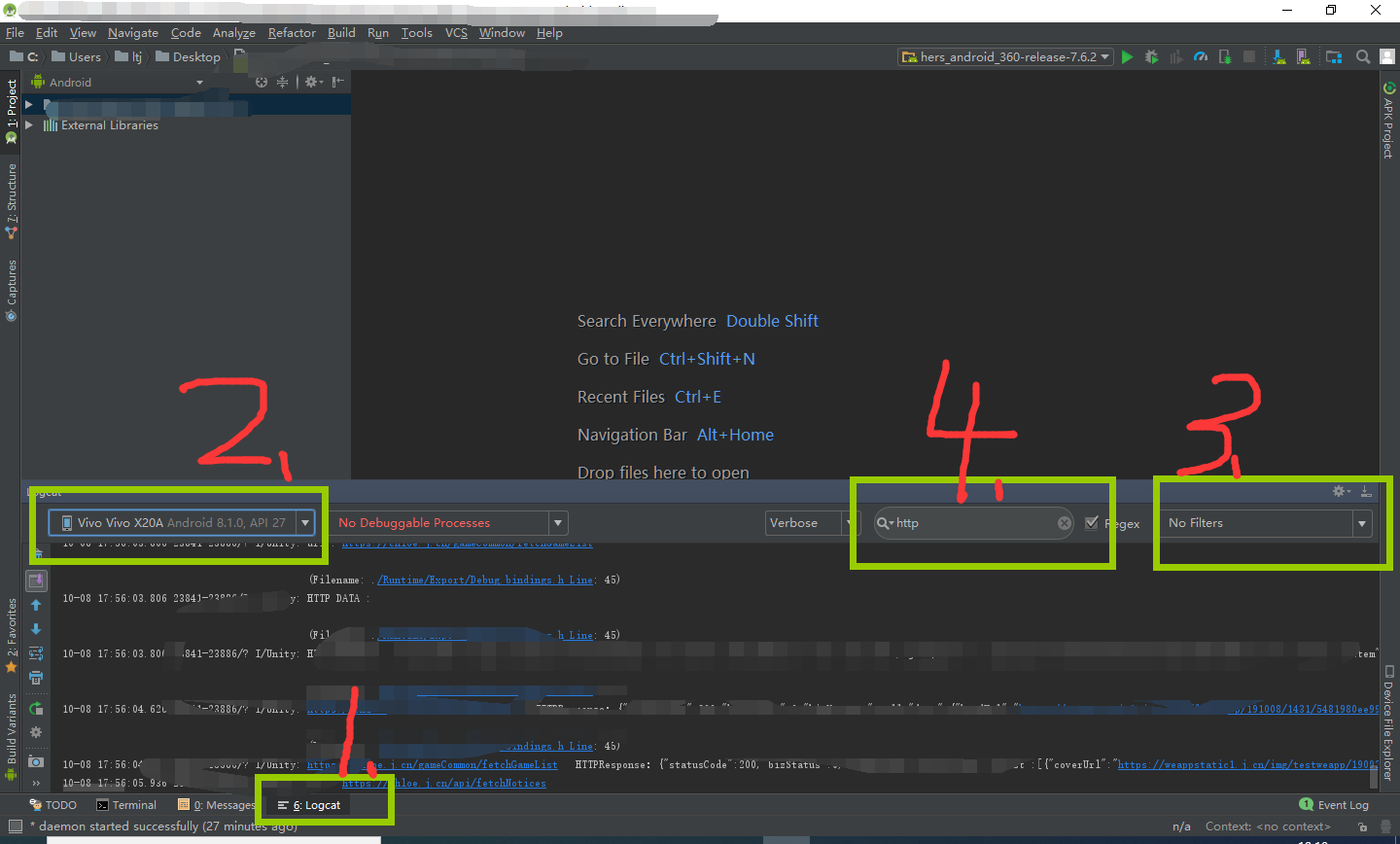Open the search history magnifier dropdown
Image resolution: width=1400 pixels, height=844 pixels.
tap(885, 523)
